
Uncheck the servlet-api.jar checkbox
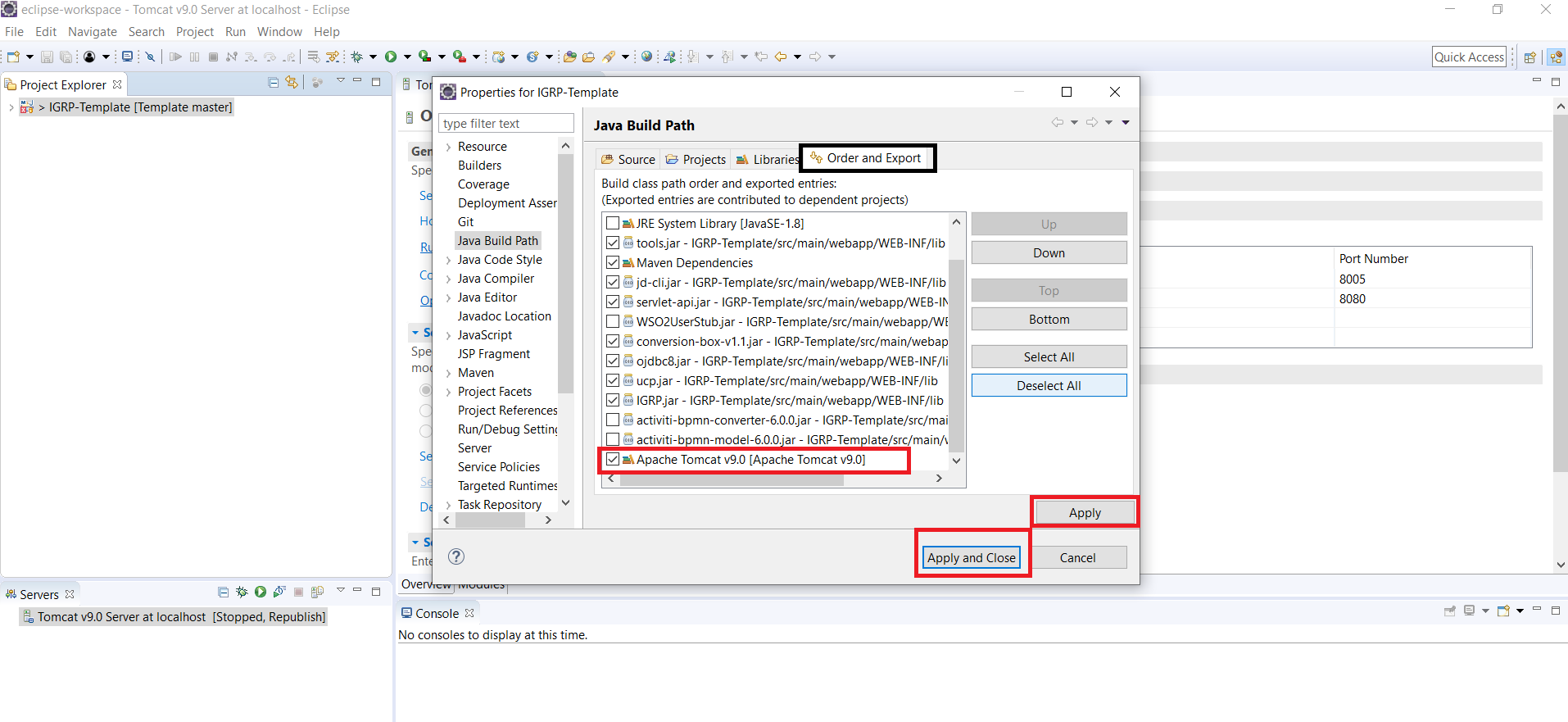click(x=613, y=302)
